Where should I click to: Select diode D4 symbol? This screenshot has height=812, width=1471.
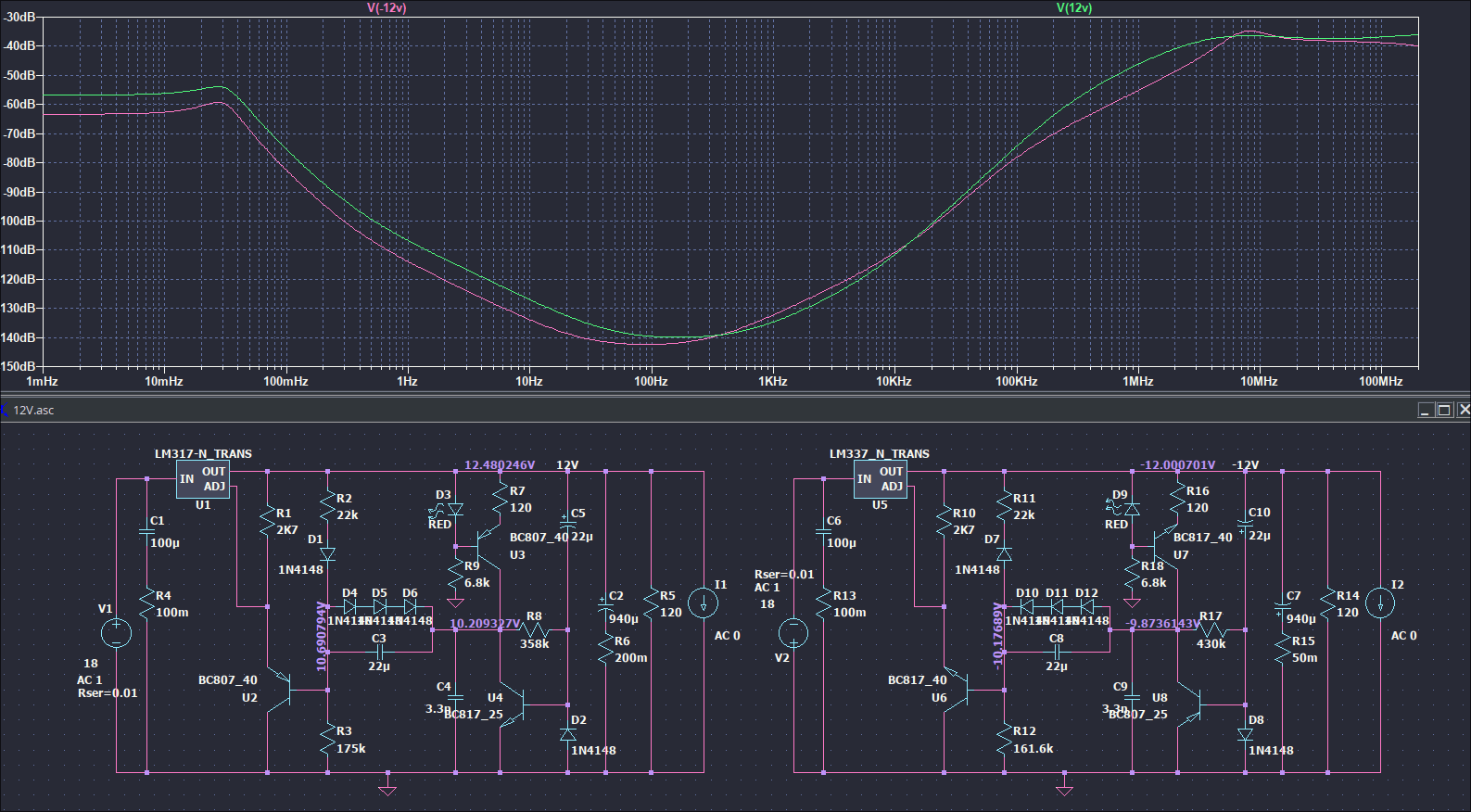(x=349, y=607)
